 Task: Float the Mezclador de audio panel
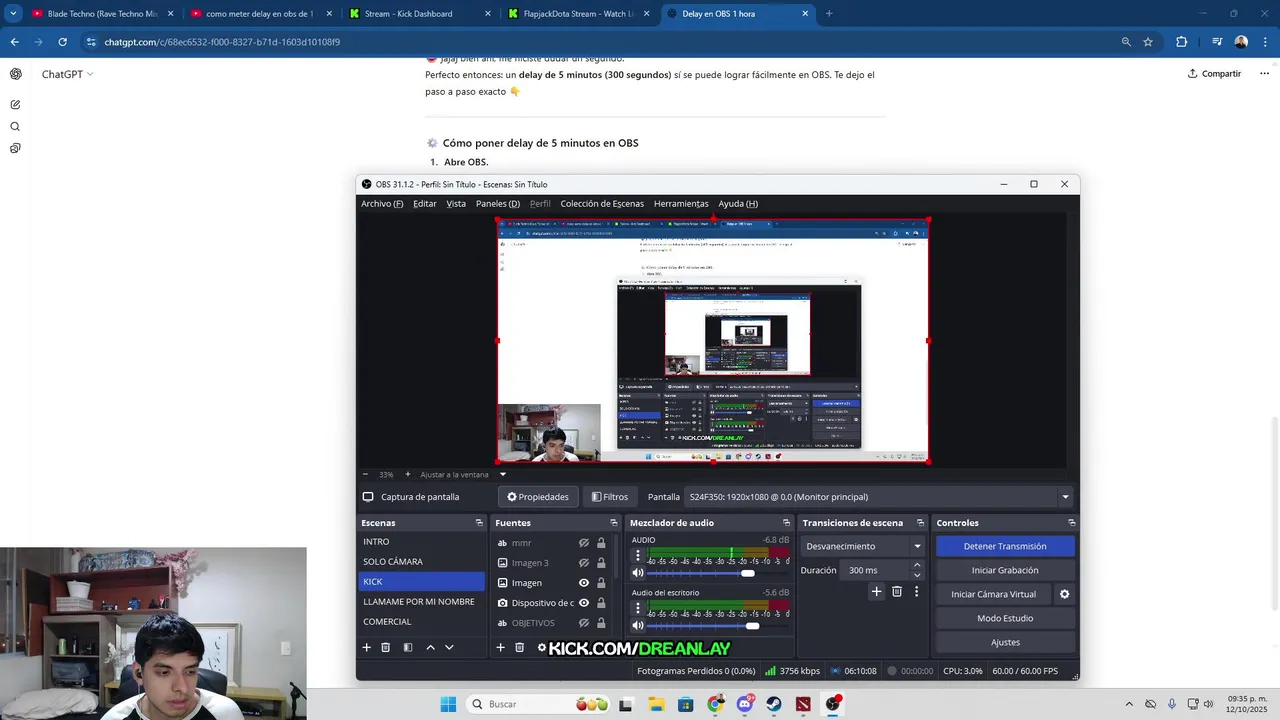tap(786, 523)
